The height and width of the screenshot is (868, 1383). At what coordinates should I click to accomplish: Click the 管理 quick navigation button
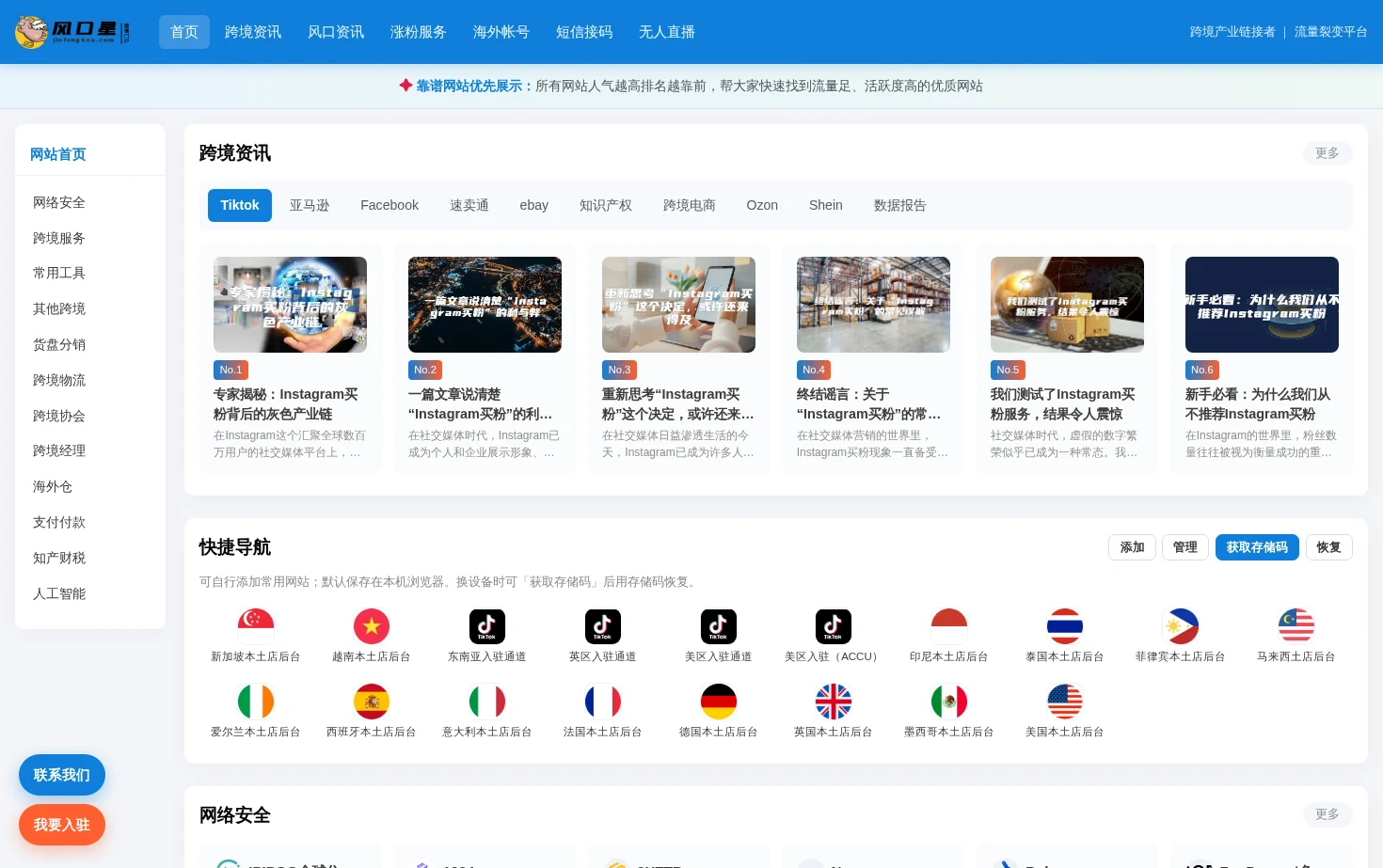(x=1185, y=547)
